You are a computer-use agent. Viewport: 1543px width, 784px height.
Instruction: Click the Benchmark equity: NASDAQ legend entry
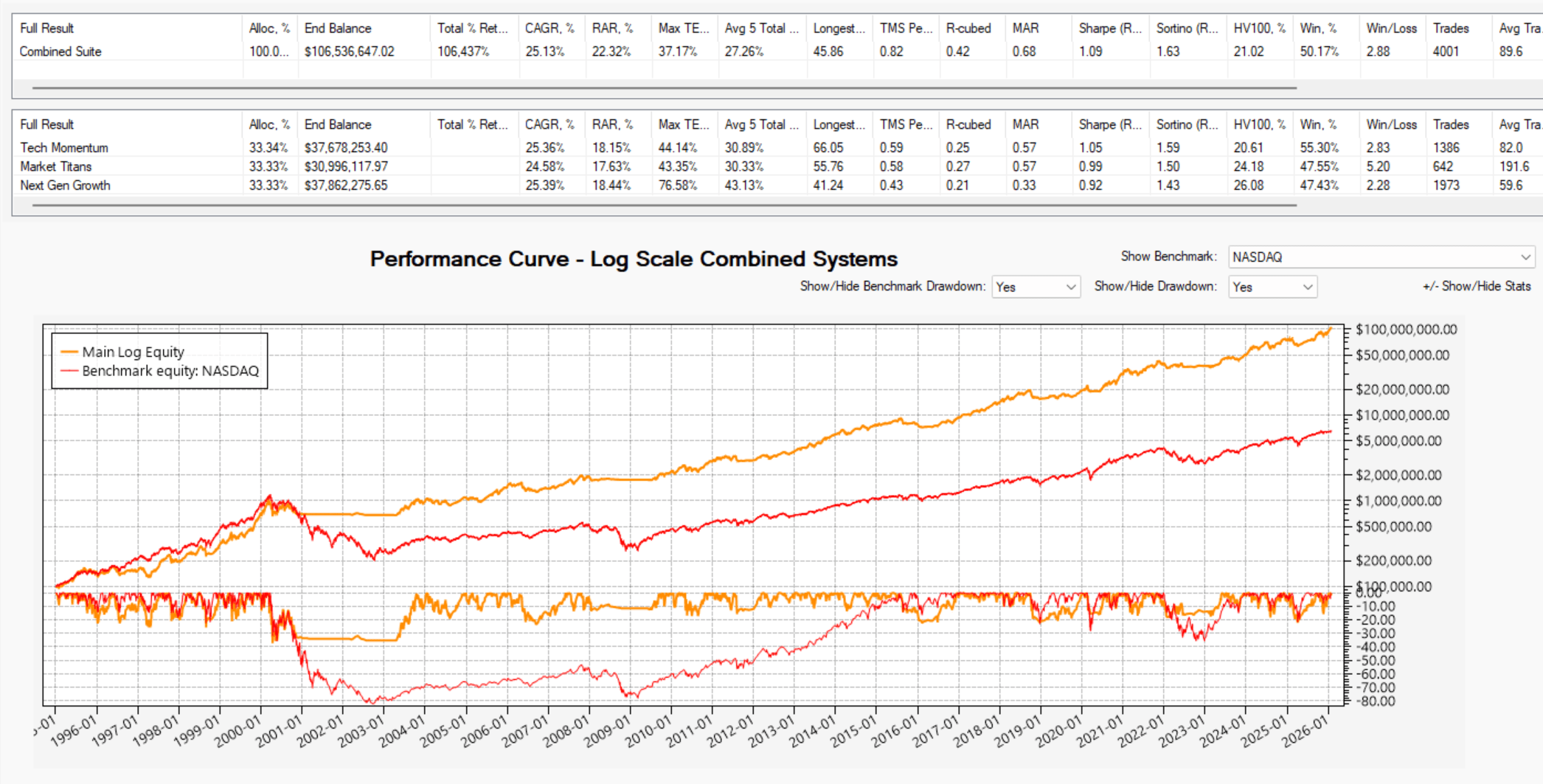click(170, 371)
